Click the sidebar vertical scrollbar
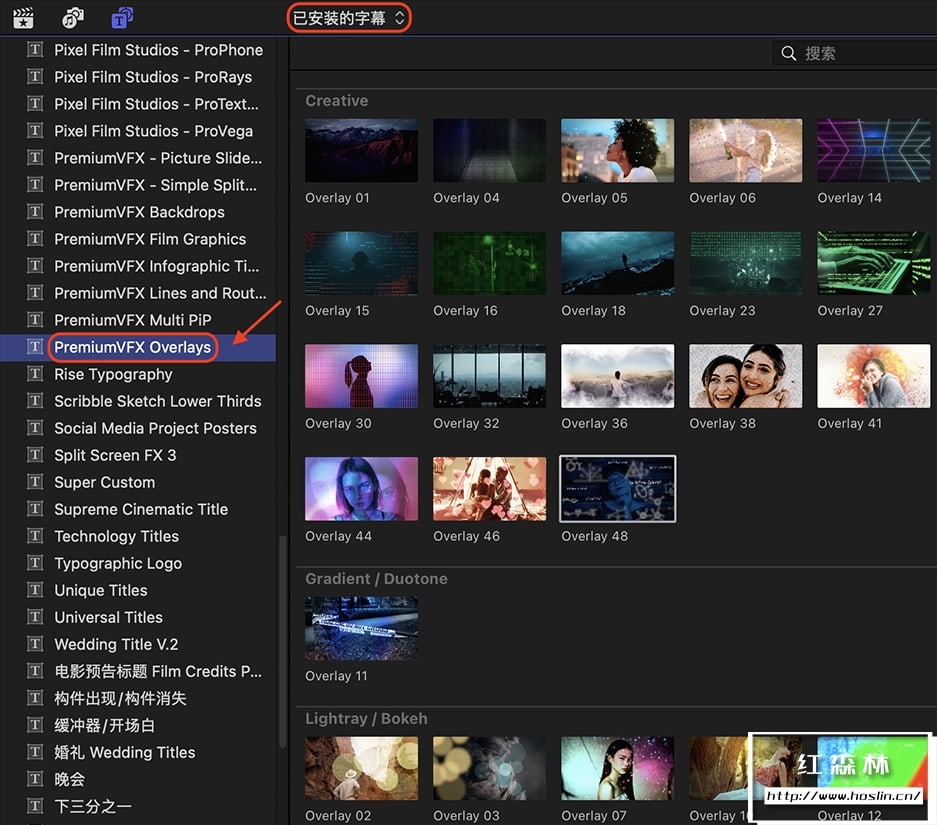 pos(283,642)
